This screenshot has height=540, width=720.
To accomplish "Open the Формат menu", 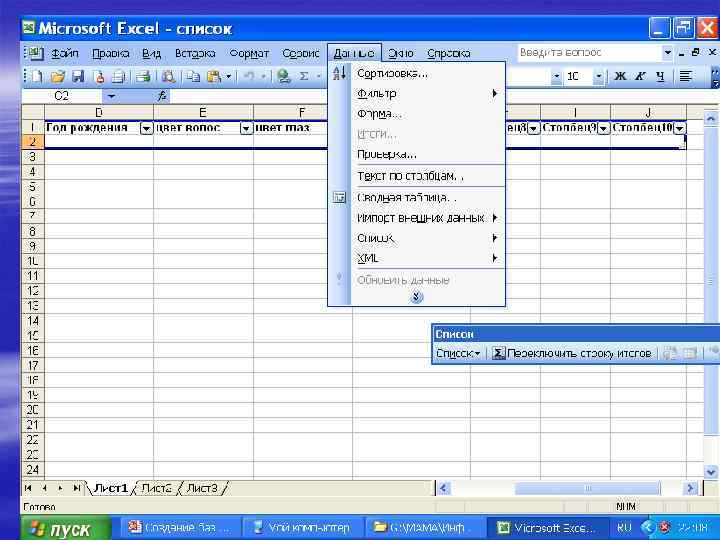I will click(249, 53).
